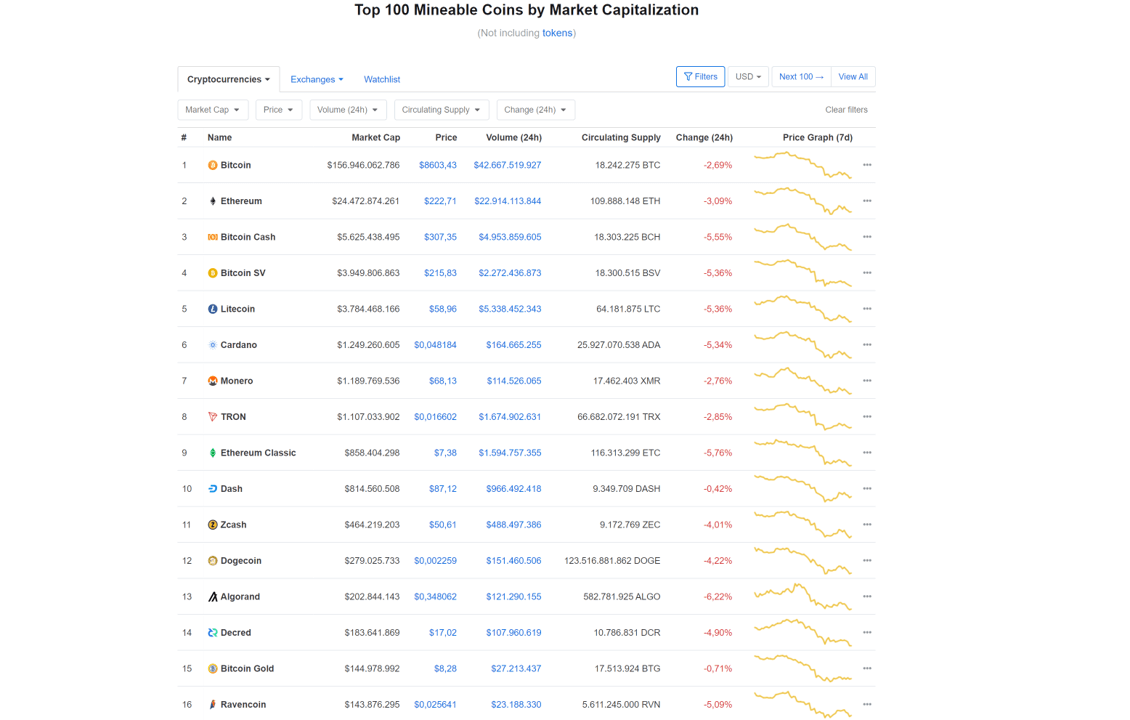Expand the Exchanges dropdown tab
This screenshot has height=720, width=1130.
[x=316, y=79]
